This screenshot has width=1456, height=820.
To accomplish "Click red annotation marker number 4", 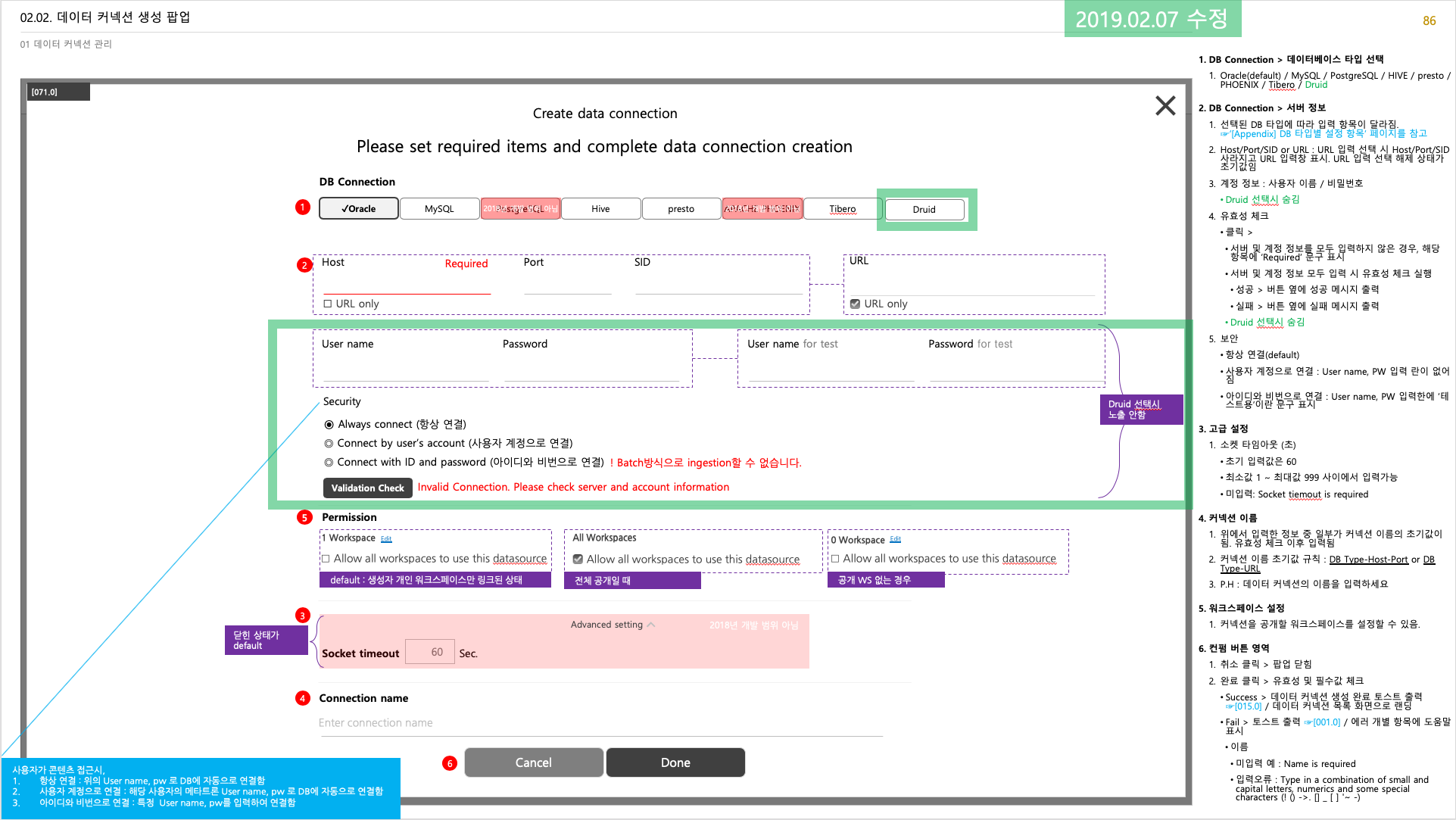I will coord(303,698).
